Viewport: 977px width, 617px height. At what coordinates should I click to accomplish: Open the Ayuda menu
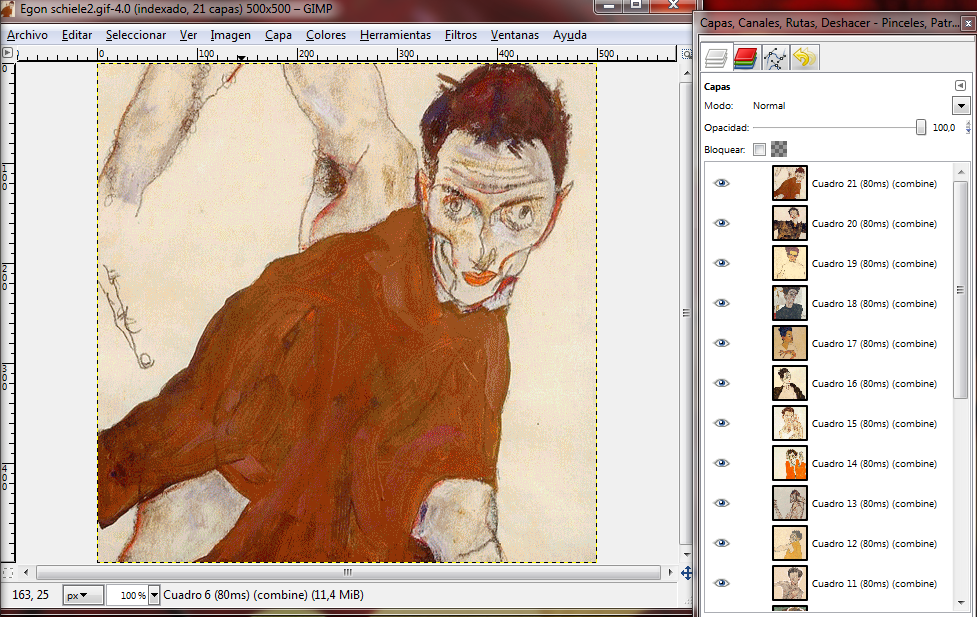pos(570,35)
